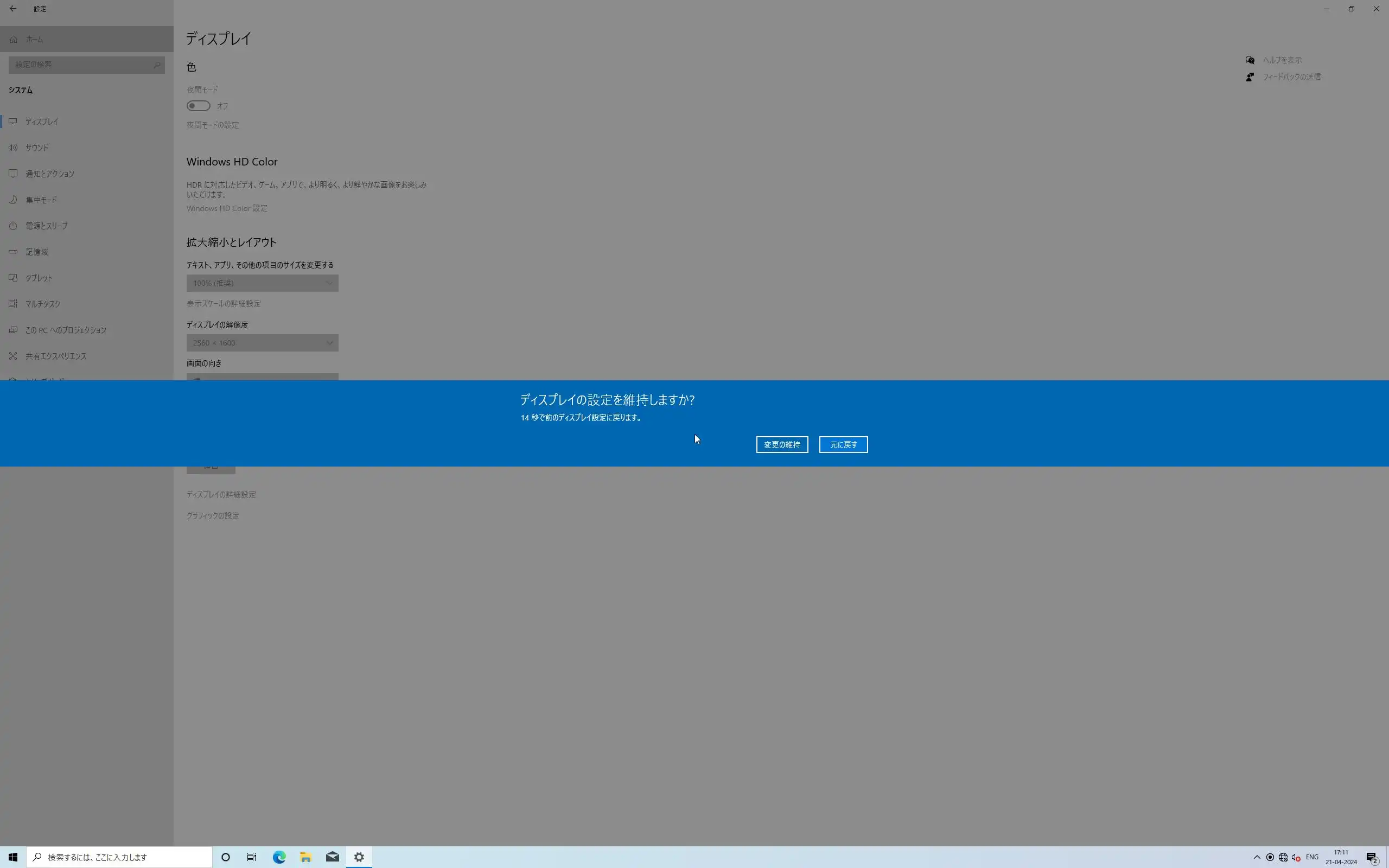The image size is (1389, 868).
Task: Click the 設定の検索 (Find a setting) field
Action: [86, 65]
